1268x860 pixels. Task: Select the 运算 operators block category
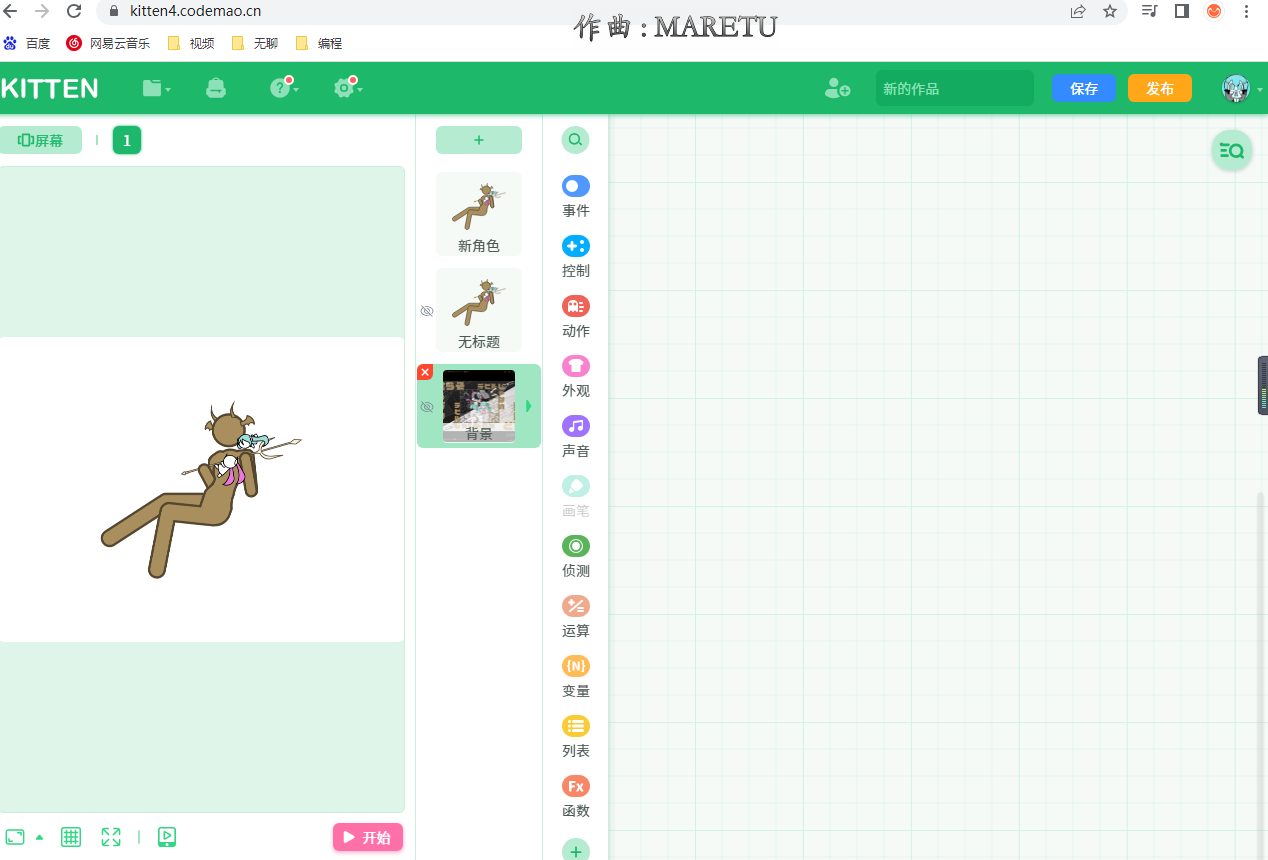576,617
